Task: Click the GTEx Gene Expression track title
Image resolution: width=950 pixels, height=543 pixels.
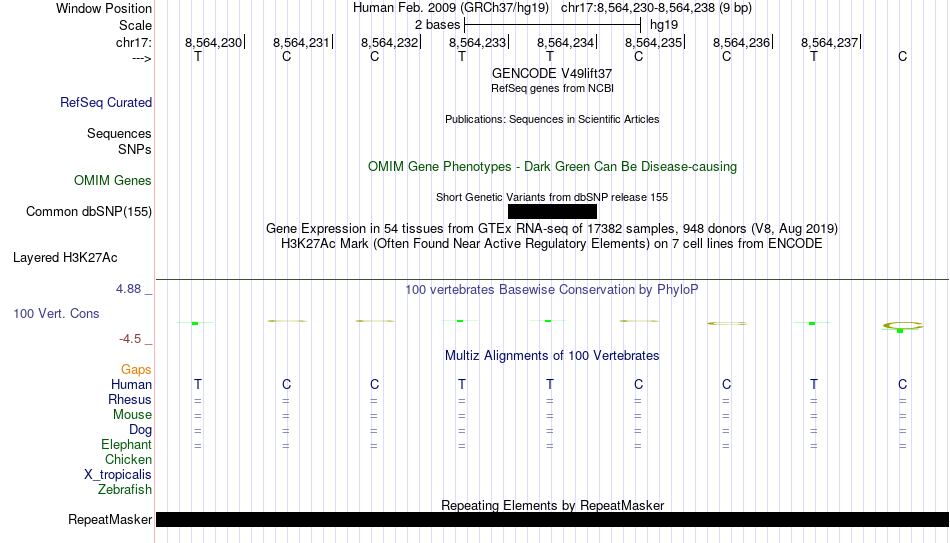Action: 552,228
